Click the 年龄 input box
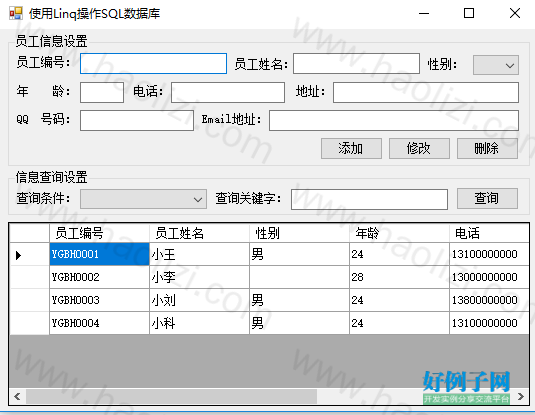 [102, 92]
